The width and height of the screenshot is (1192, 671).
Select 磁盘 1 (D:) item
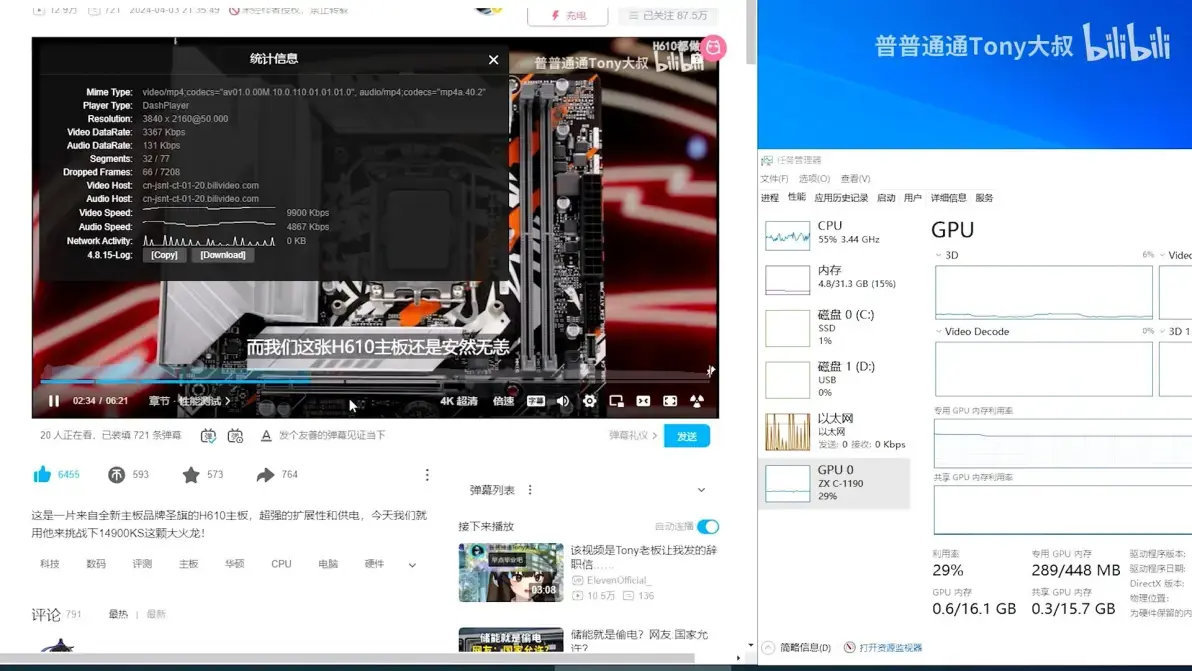pyautogui.click(x=835, y=379)
